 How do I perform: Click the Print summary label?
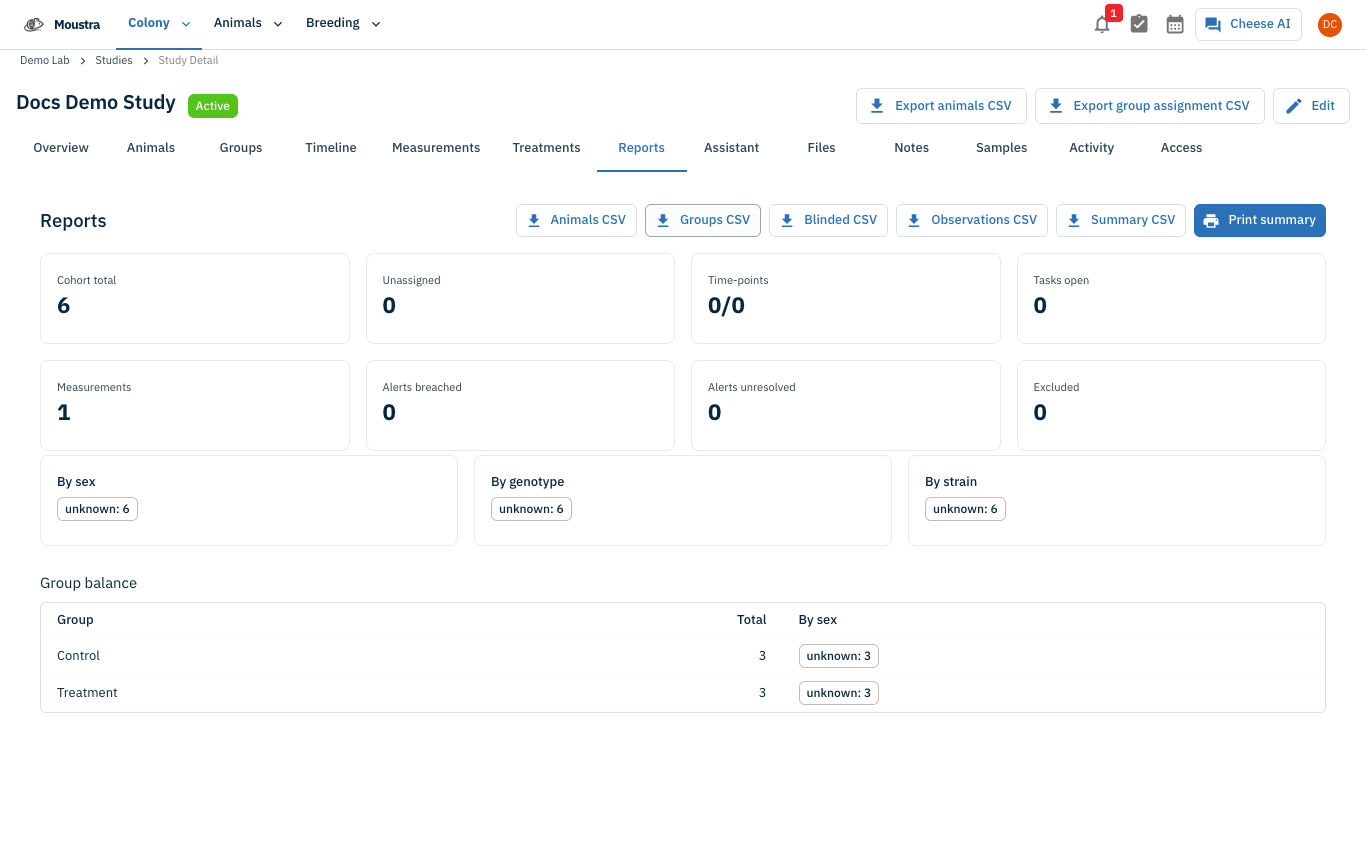[1272, 220]
